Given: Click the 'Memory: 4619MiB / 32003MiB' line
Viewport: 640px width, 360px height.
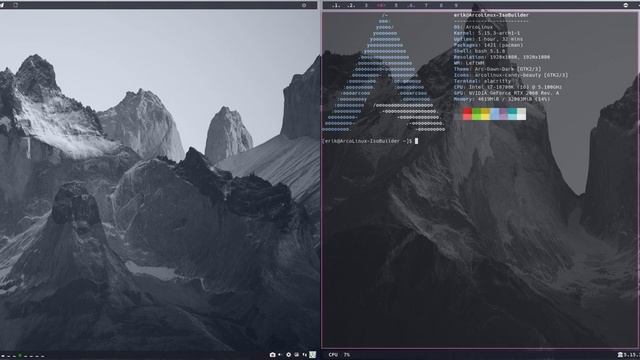Looking at the screenshot, I should tap(502, 99).
